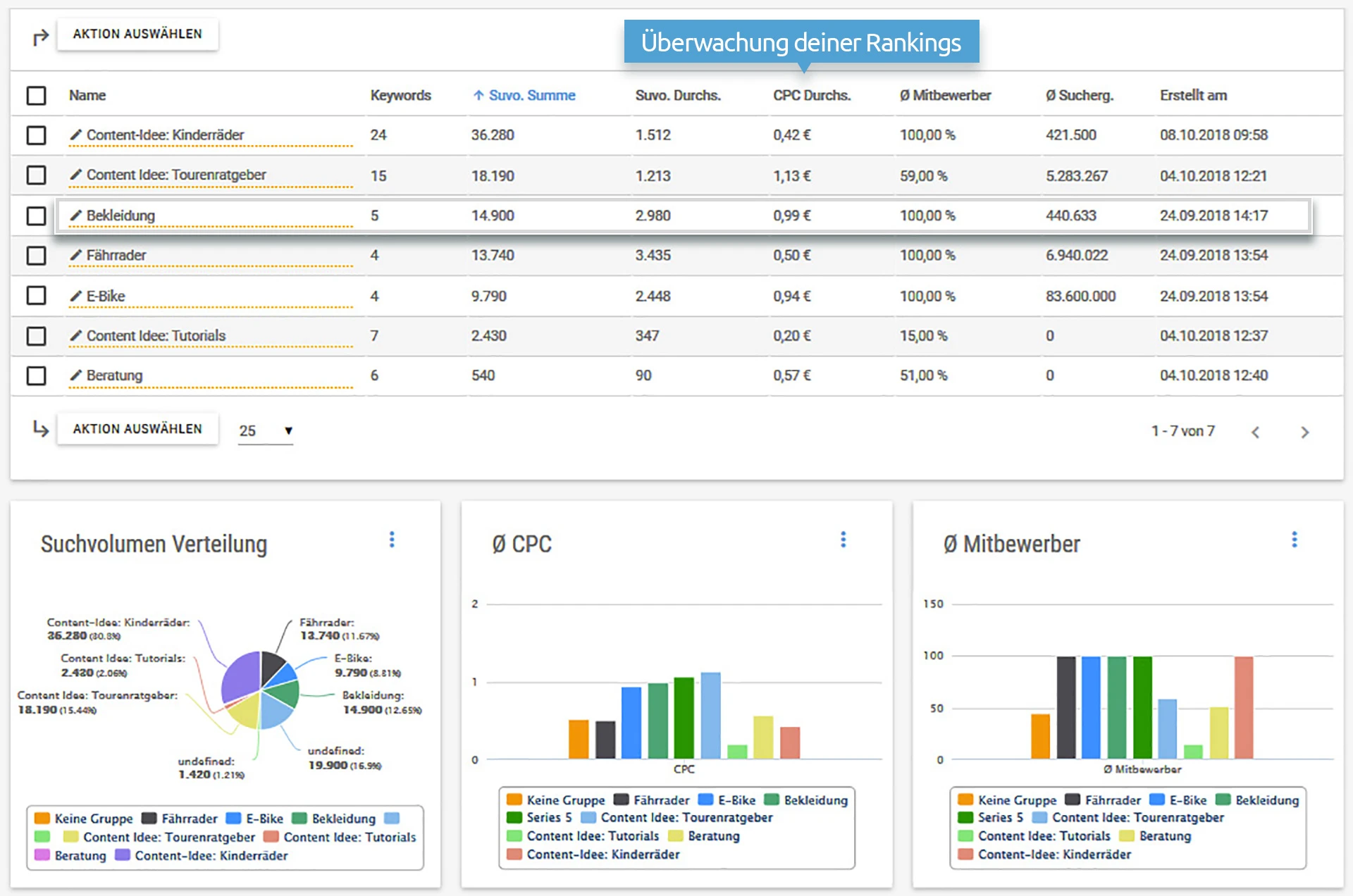This screenshot has width=1353, height=896.
Task: Click the bulk action arrow icon below the table
Action: tap(40, 428)
